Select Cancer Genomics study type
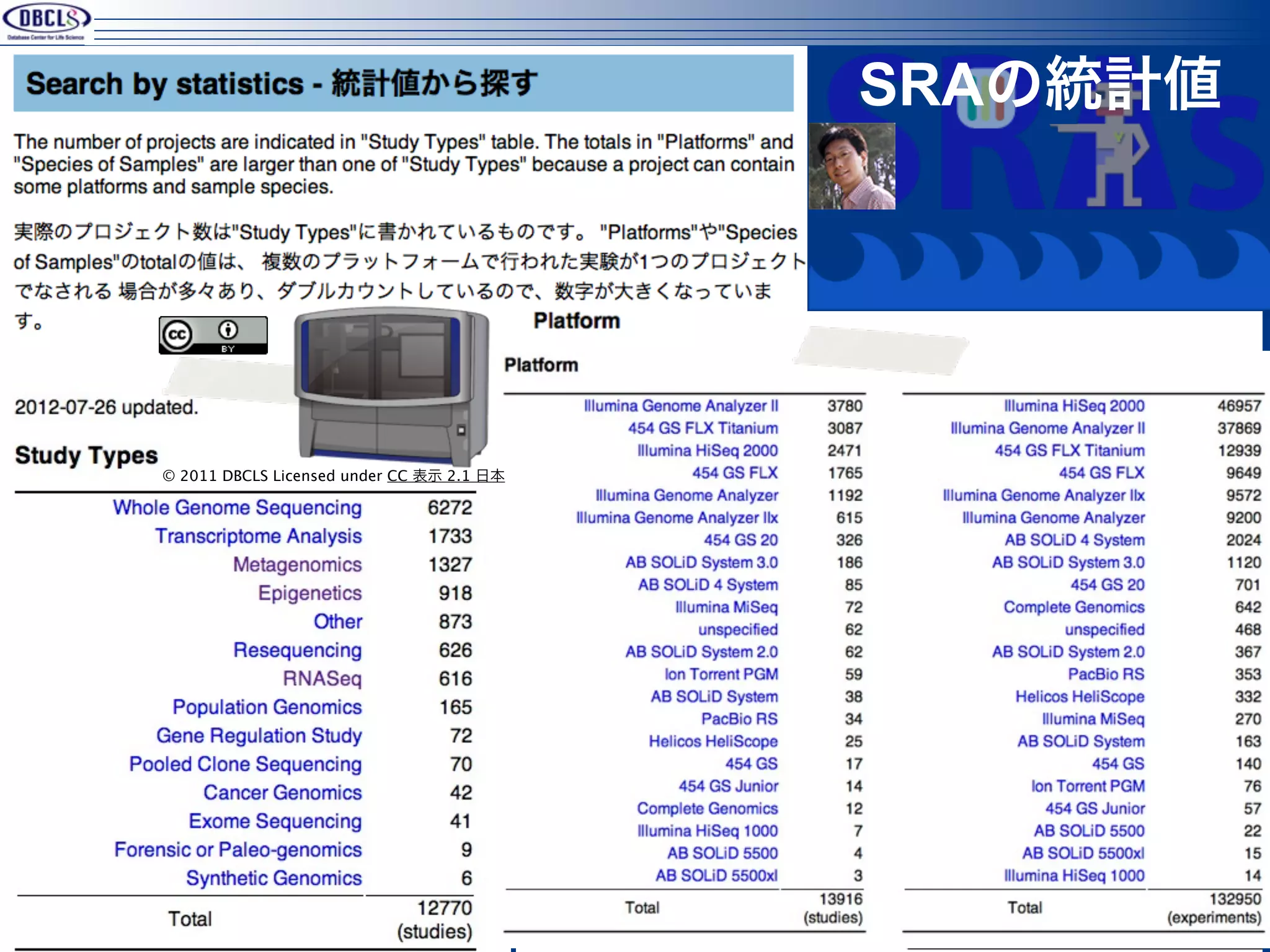The height and width of the screenshot is (952, 1270). click(x=283, y=793)
